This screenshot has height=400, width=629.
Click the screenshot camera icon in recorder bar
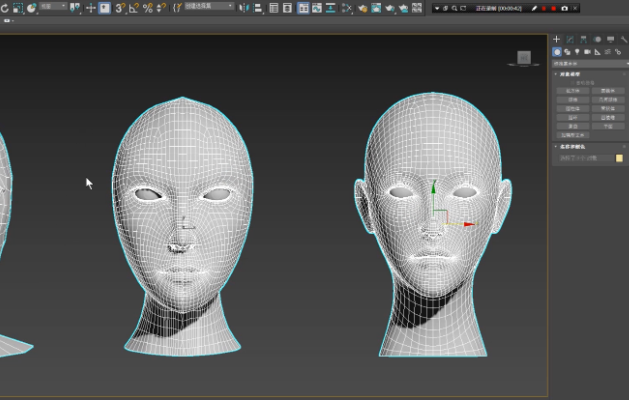tap(564, 8)
